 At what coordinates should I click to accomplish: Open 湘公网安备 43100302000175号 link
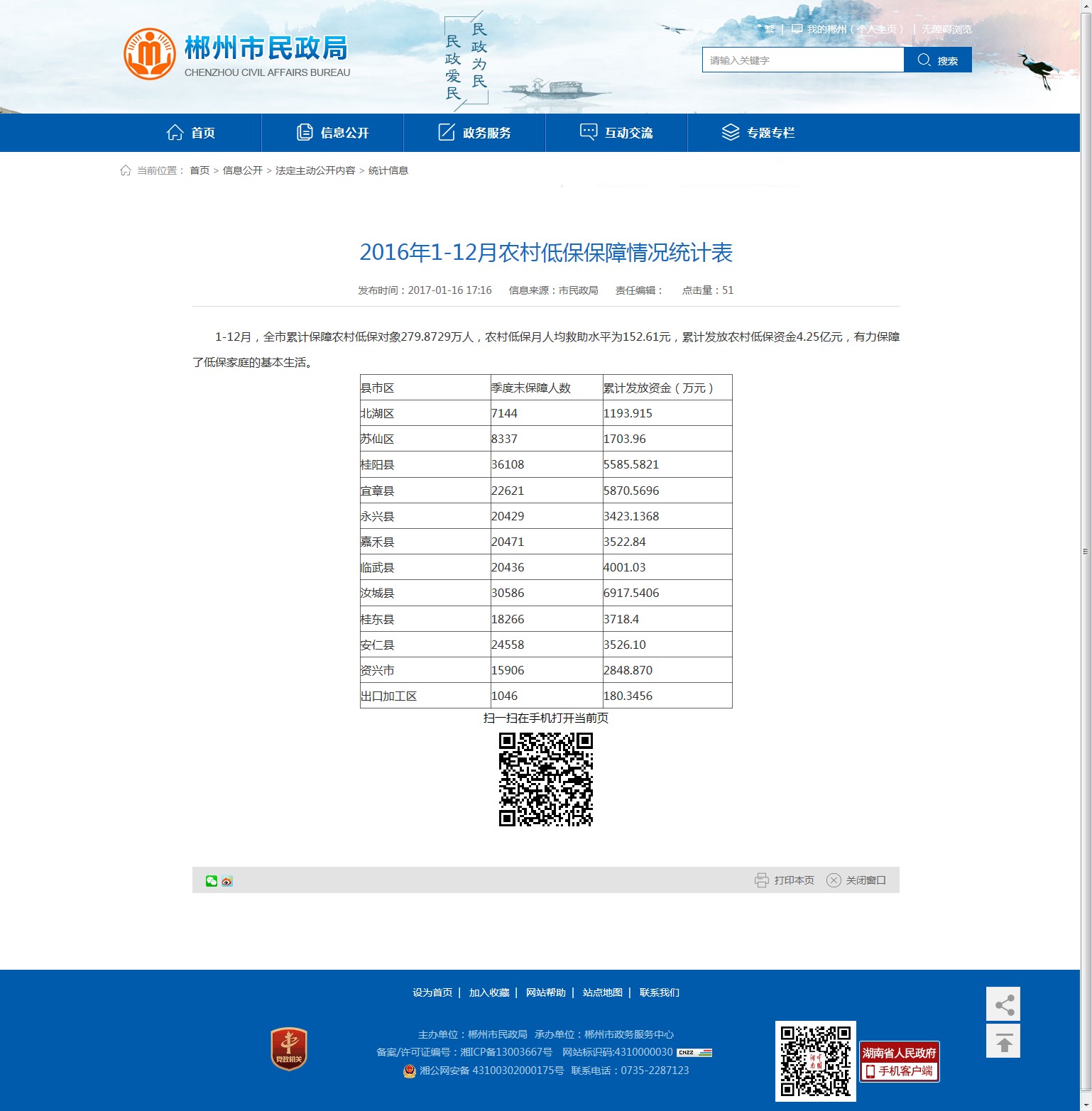(x=492, y=1071)
